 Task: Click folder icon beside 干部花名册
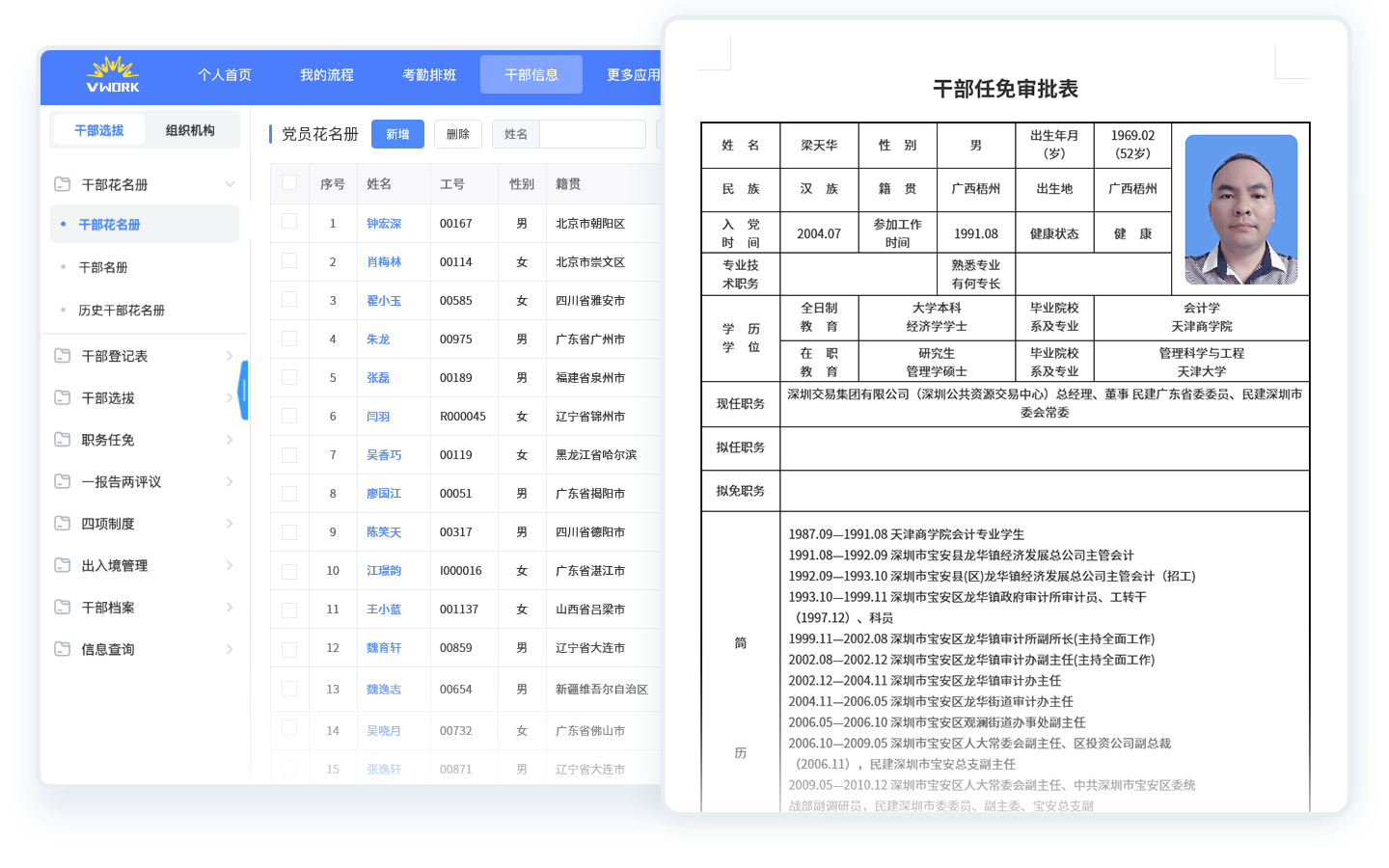63,183
